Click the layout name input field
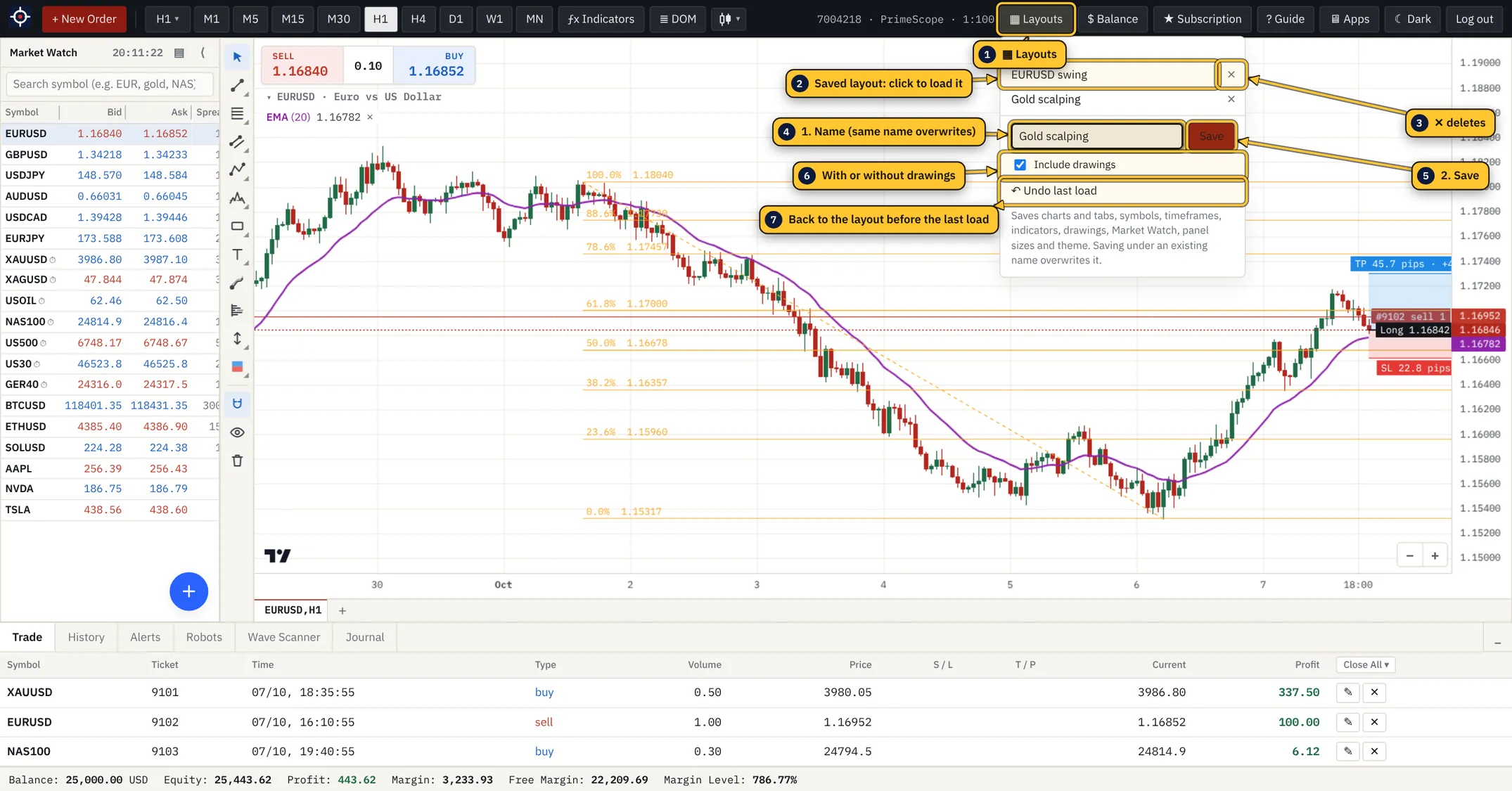This screenshot has height=791, width=1512. [1096, 136]
